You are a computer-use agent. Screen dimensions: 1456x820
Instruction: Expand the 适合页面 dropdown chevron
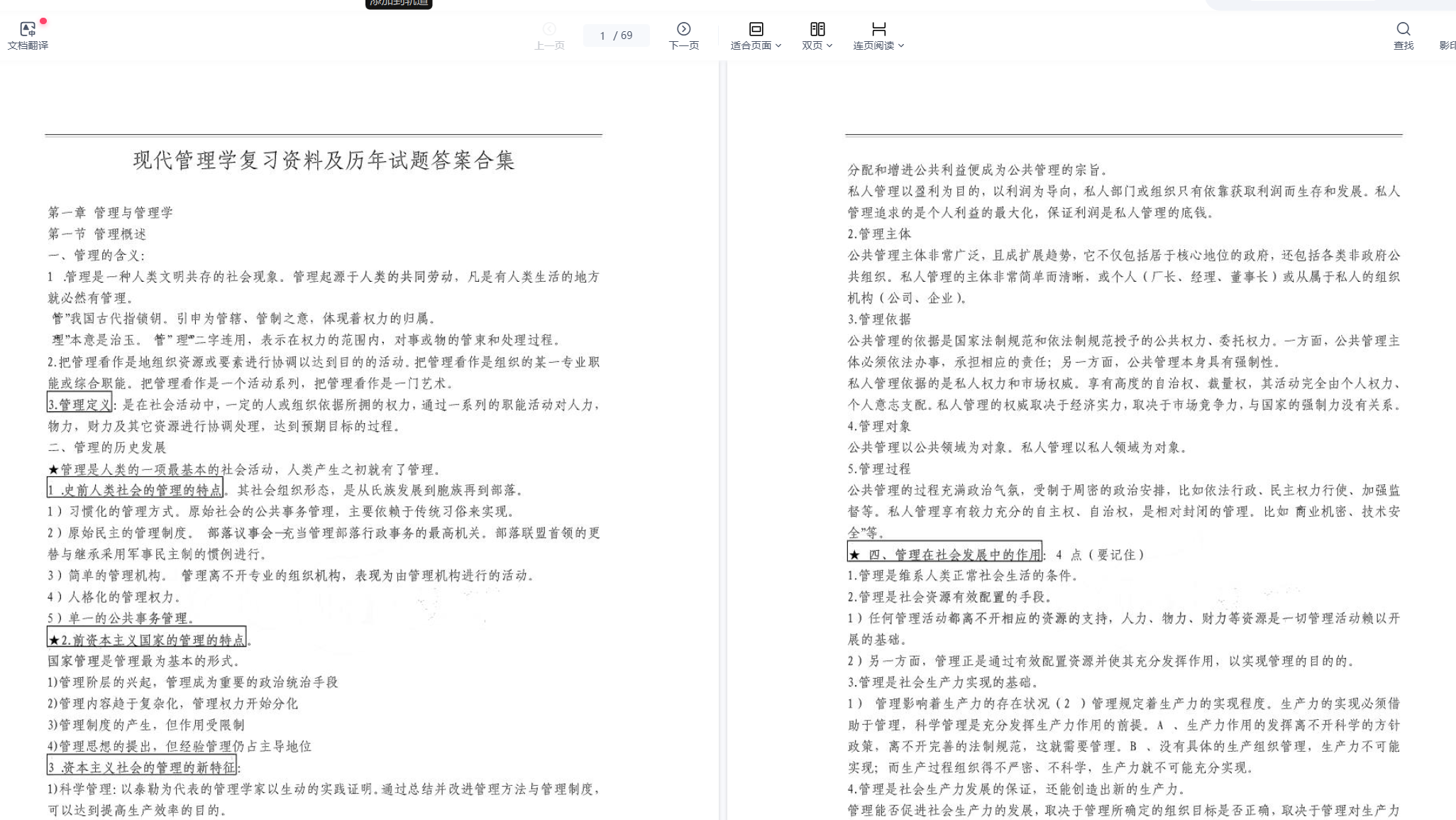pyautogui.click(x=778, y=45)
